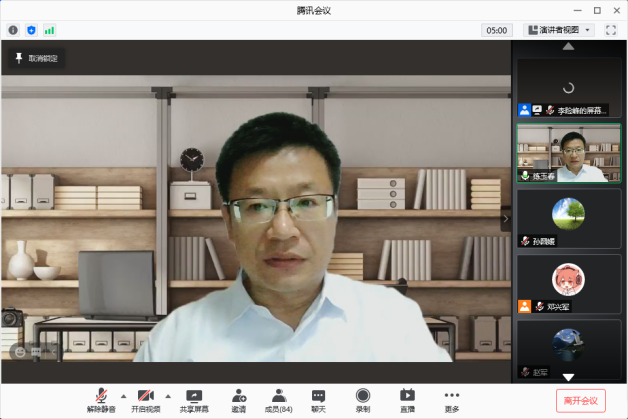This screenshot has height=419, width=628.
Task: Open the live stream (直播) option
Action: click(x=407, y=399)
